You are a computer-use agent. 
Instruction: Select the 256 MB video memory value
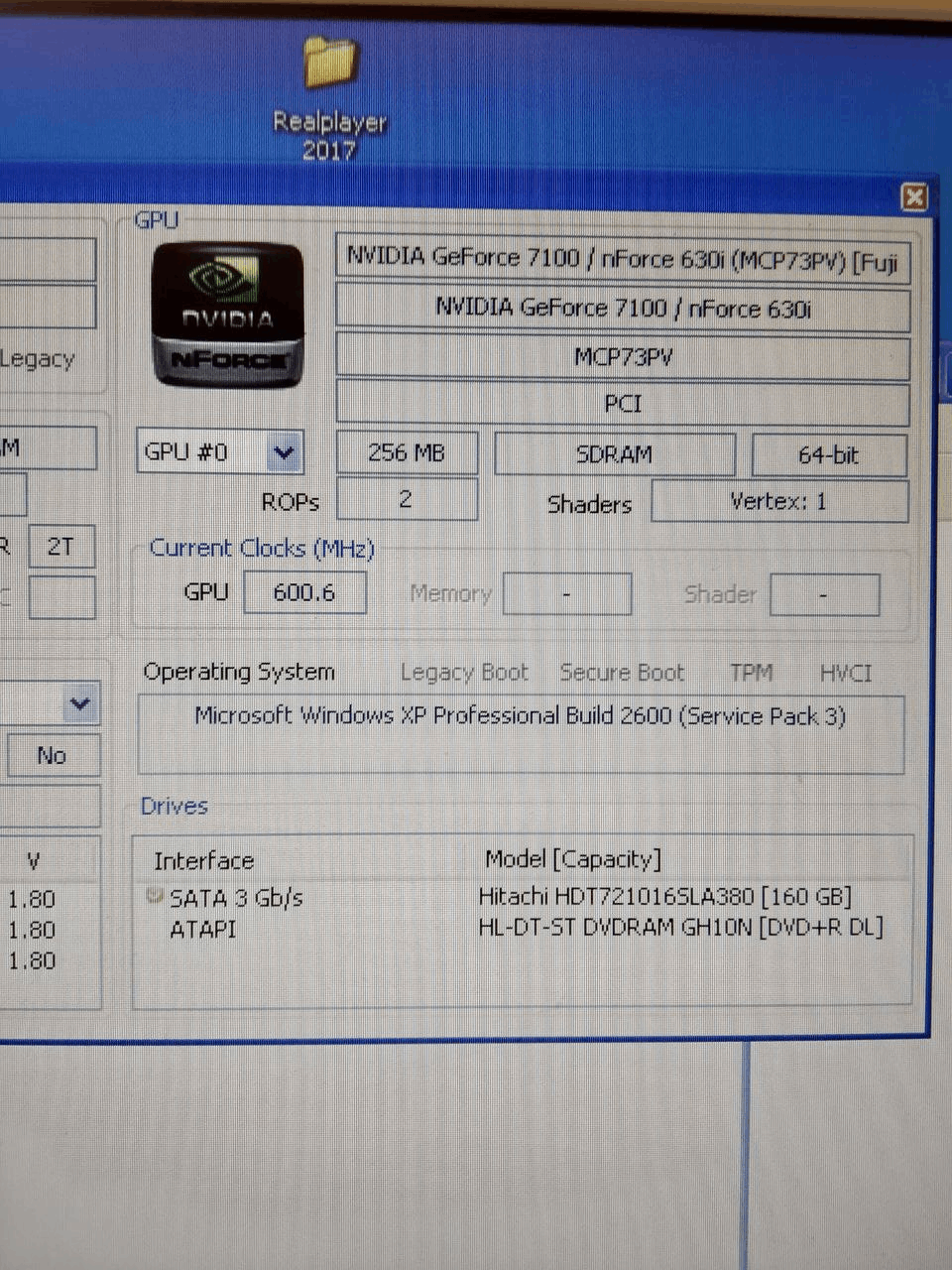click(x=407, y=453)
